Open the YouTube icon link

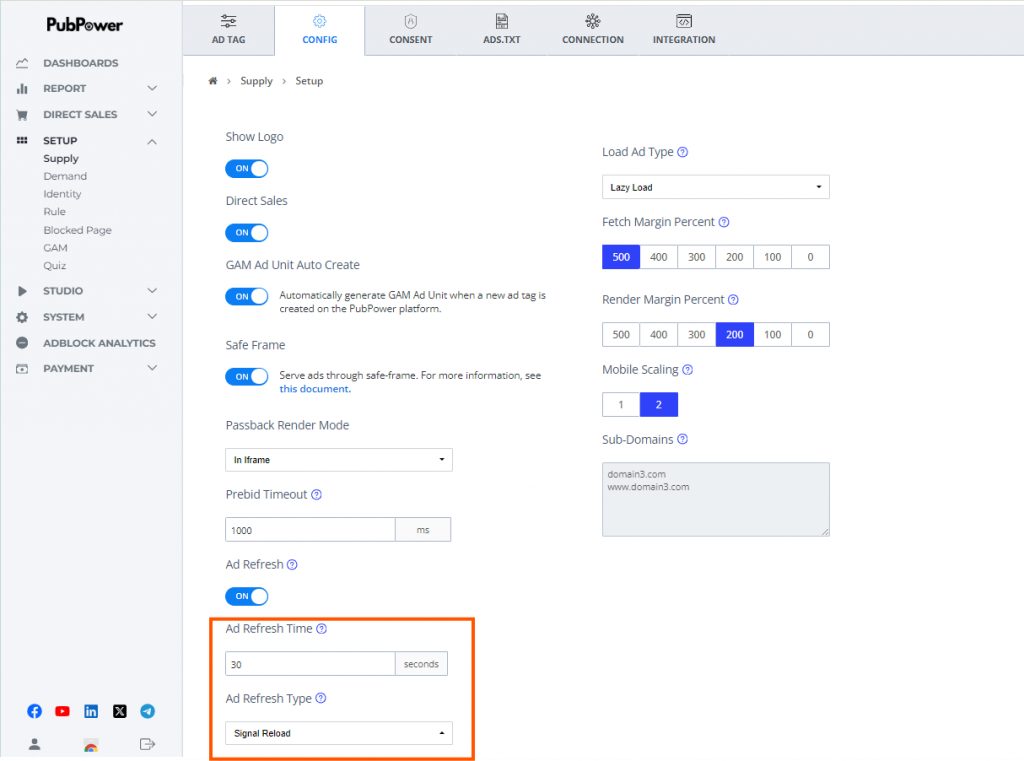[63, 711]
